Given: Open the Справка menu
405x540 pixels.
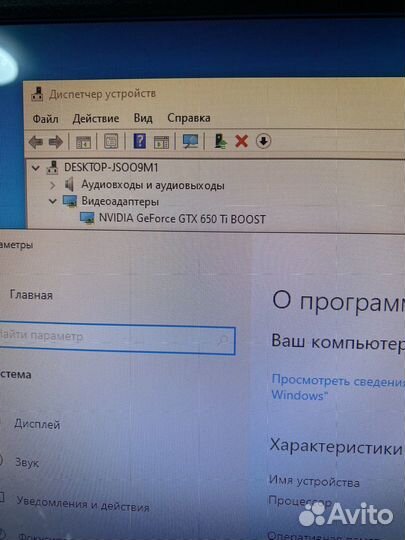Looking at the screenshot, I should click(189, 118).
